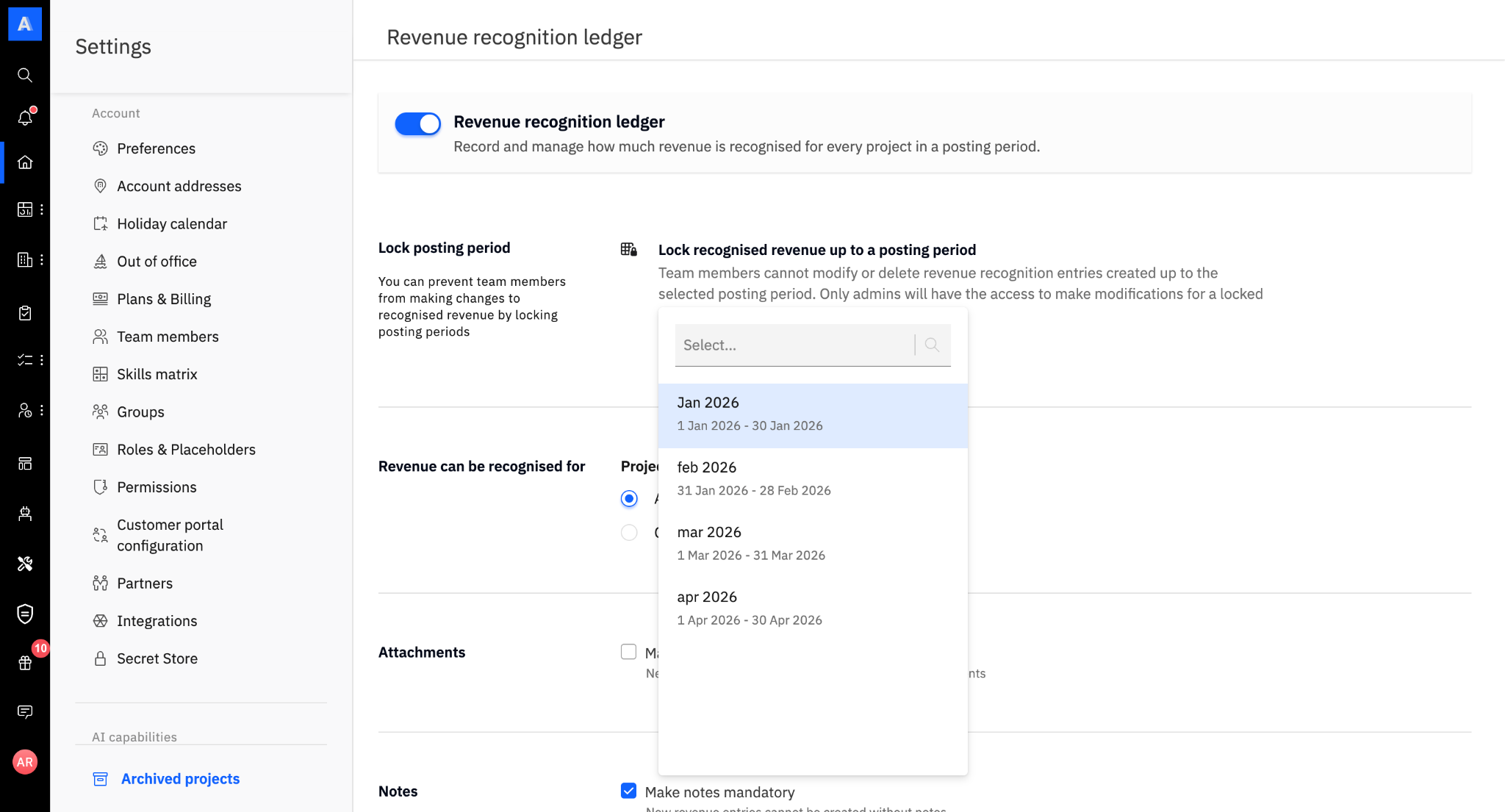Go to Plans & Billing

pos(164,299)
